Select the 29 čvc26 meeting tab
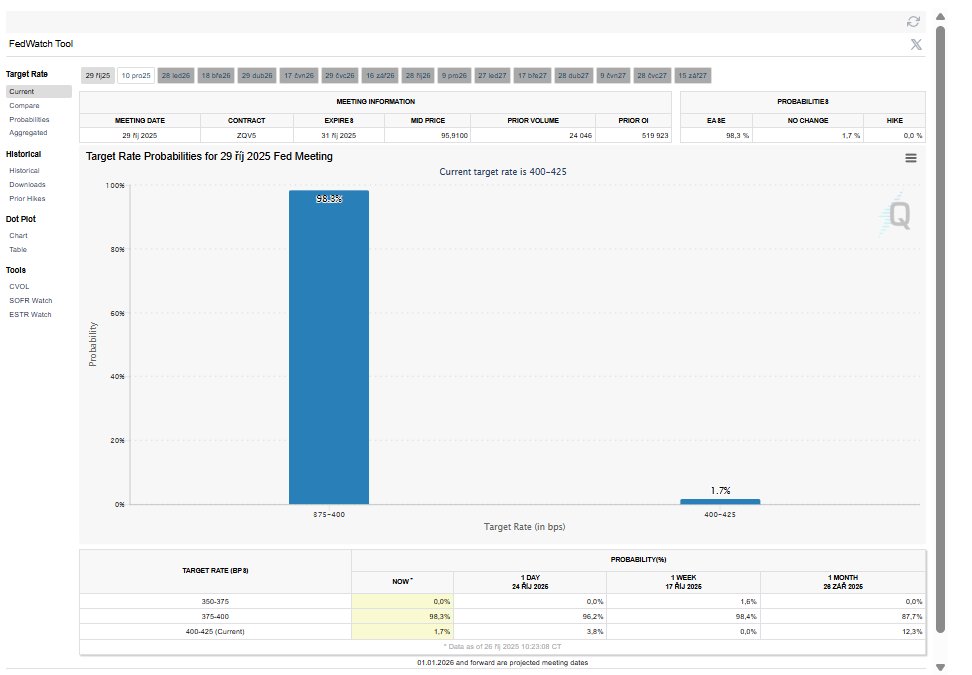This screenshot has height=675, width=972. click(x=340, y=76)
